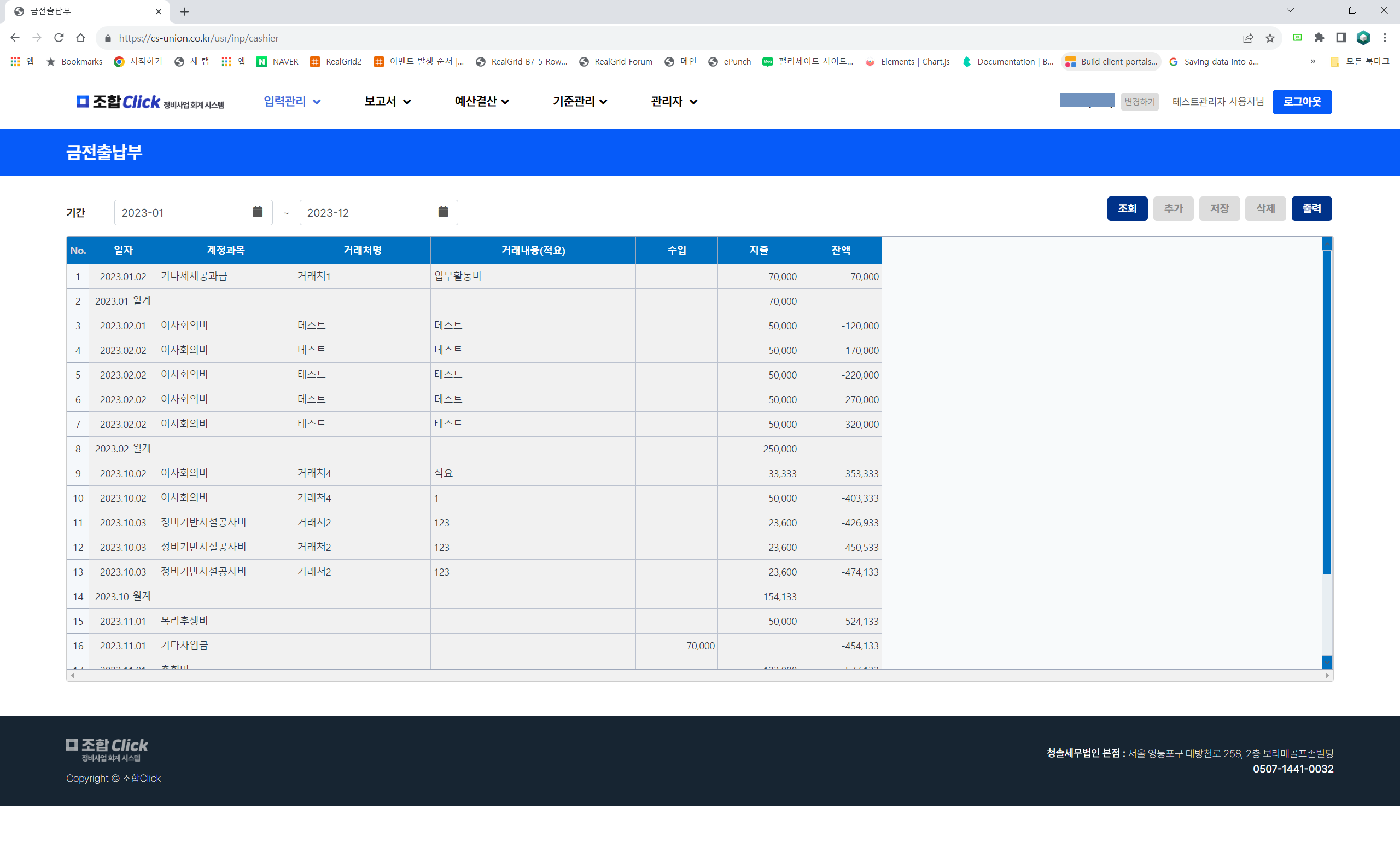Screen dimensions: 1400x848
Task: Open the 관리자 menu
Action: (x=674, y=101)
